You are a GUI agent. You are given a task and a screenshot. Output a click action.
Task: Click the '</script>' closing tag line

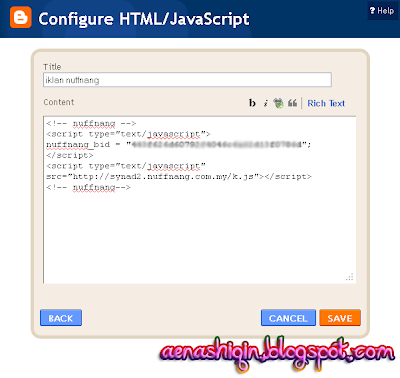point(70,155)
